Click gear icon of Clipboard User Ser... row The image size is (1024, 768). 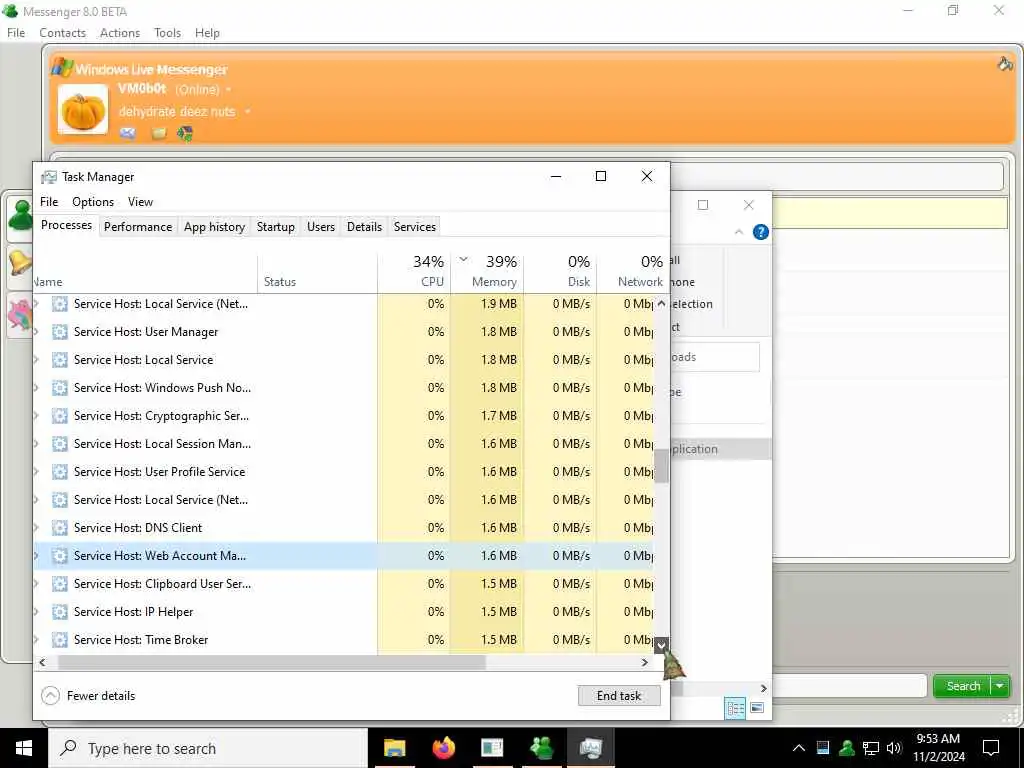pyautogui.click(x=59, y=584)
